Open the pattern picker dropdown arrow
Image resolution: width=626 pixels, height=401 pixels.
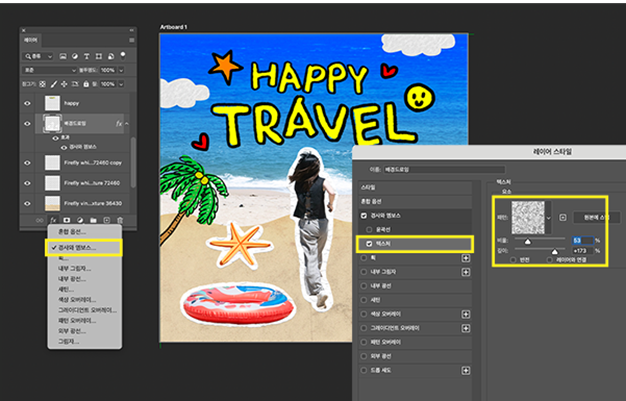[549, 218]
